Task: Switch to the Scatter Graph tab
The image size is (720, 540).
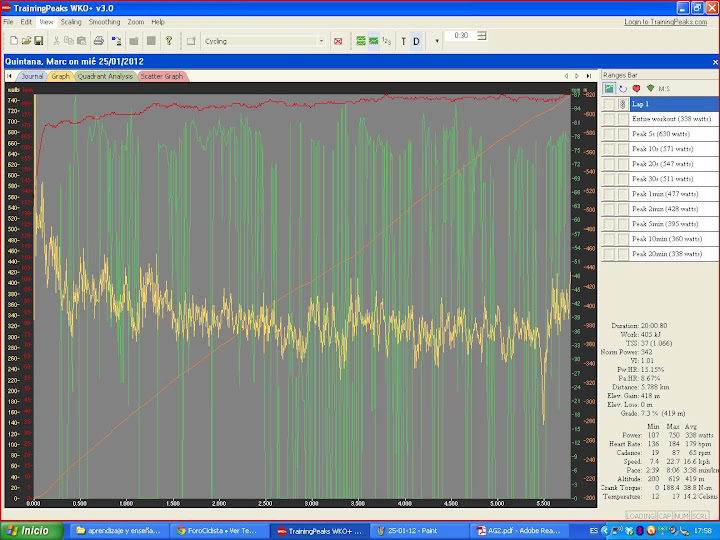Action: pos(162,76)
